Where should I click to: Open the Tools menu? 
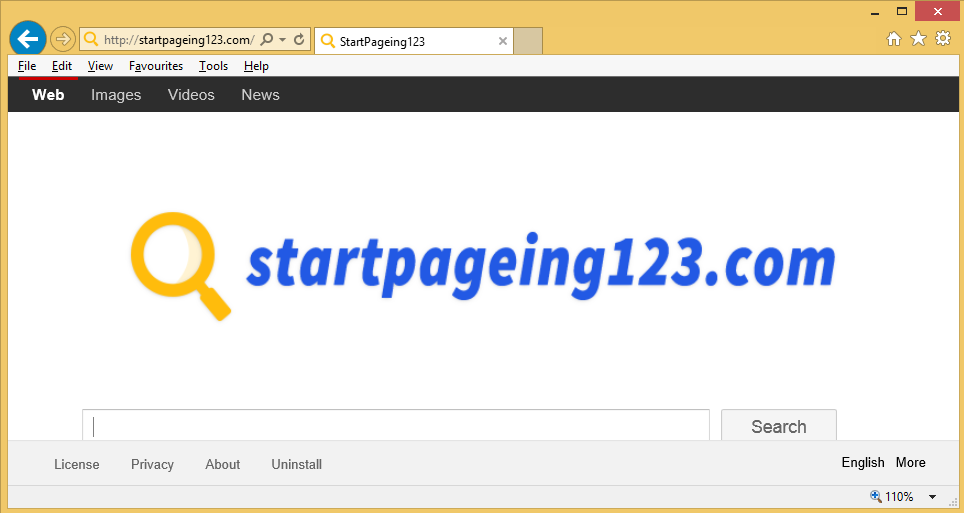pos(213,66)
